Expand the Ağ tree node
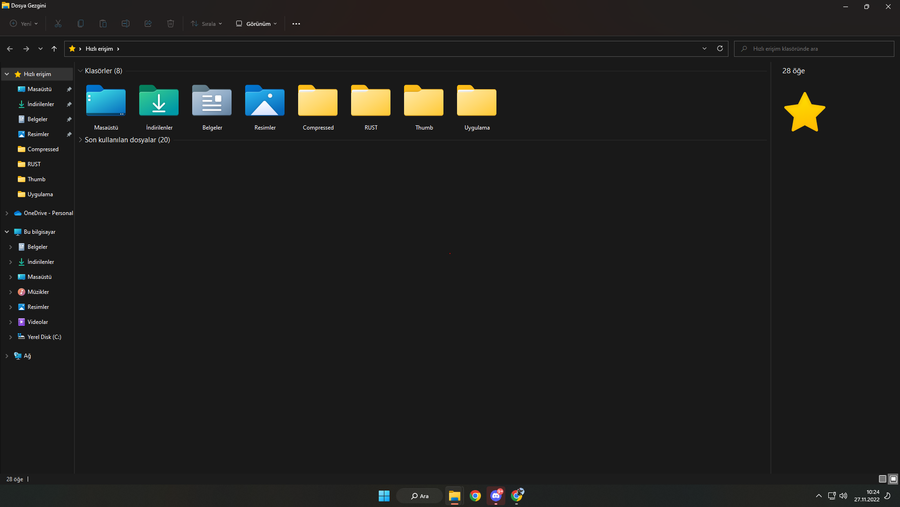This screenshot has width=900, height=507. tap(7, 356)
